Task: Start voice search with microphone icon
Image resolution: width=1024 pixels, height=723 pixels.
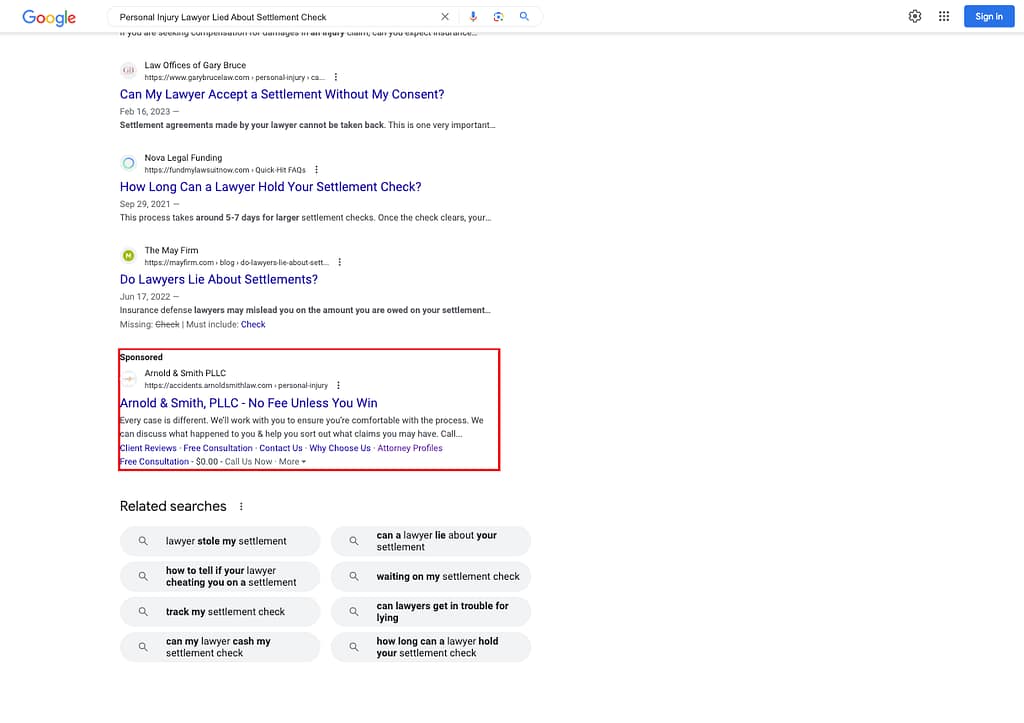Action: tap(473, 17)
